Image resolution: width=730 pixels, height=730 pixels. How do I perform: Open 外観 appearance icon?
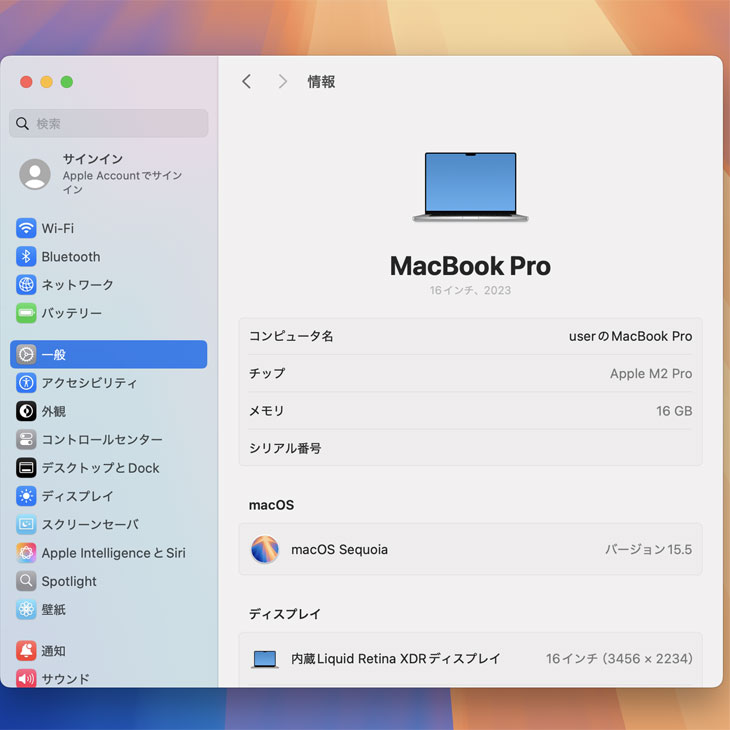coord(26,411)
